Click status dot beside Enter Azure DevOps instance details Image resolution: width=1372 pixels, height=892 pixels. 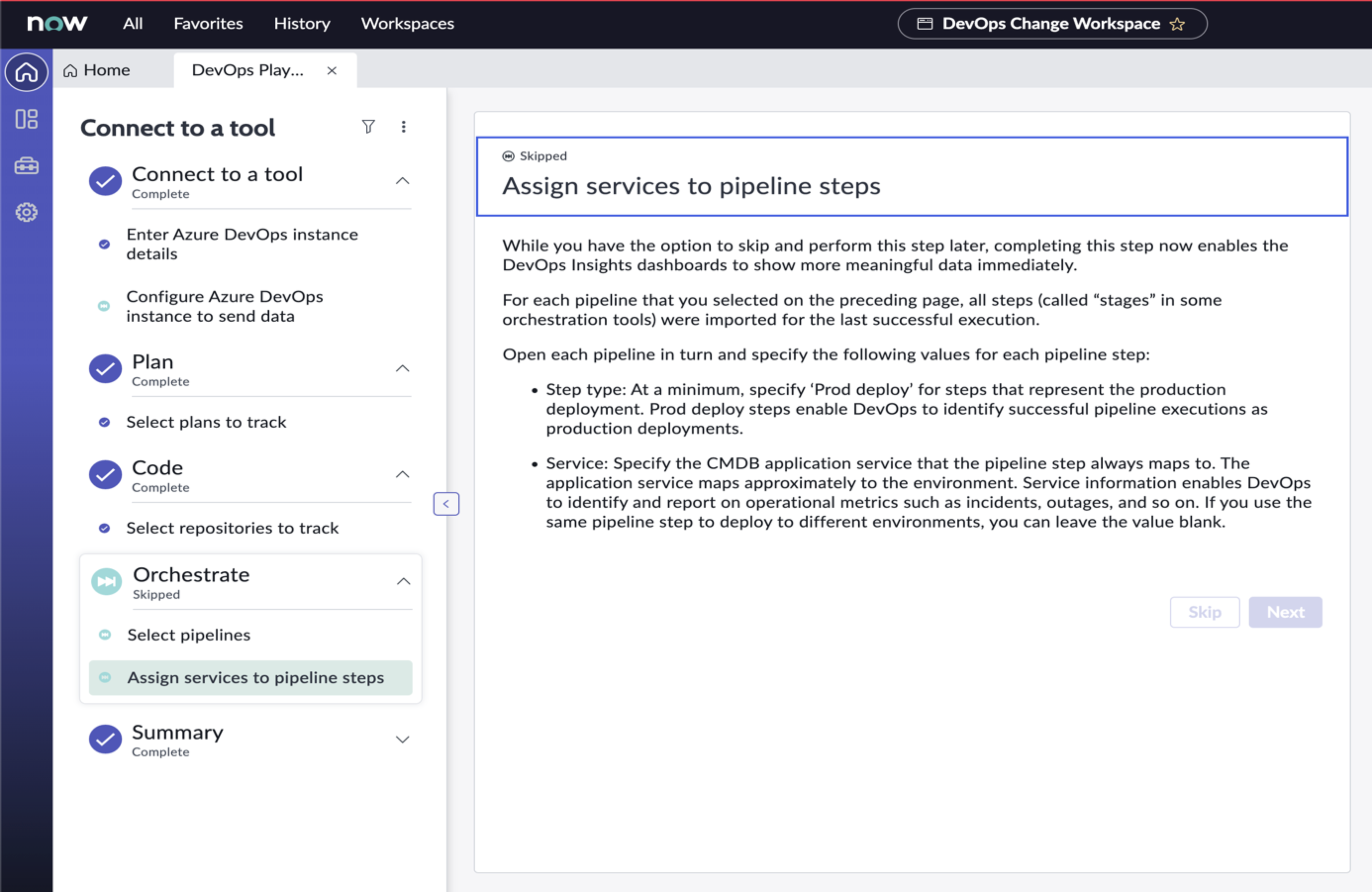point(104,244)
